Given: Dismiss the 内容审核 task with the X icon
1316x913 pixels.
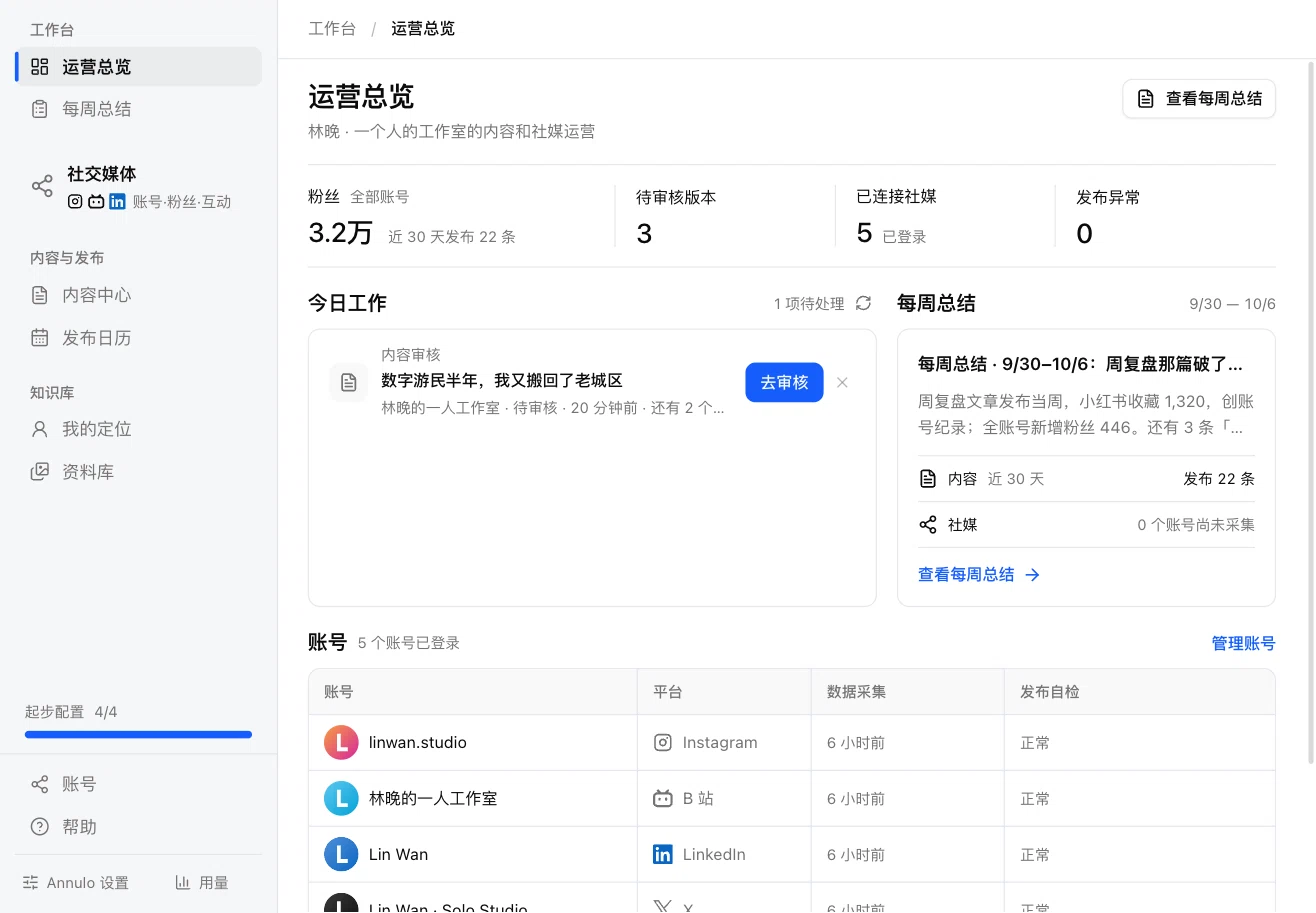Looking at the screenshot, I should (842, 382).
